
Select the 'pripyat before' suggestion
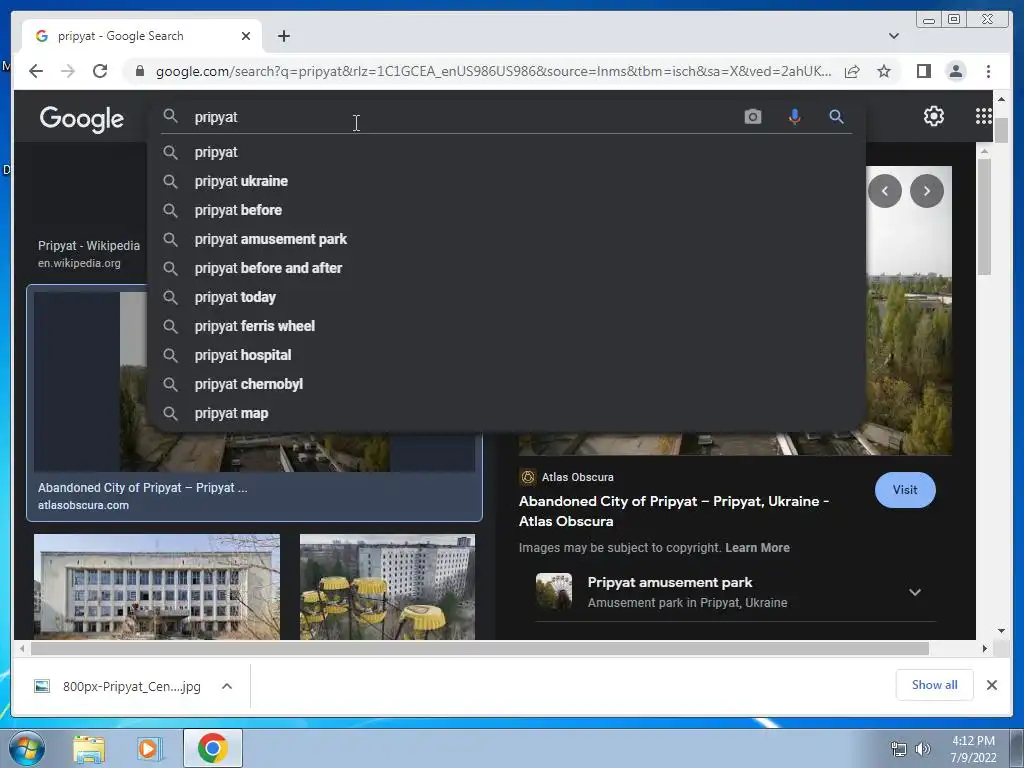pos(507,210)
